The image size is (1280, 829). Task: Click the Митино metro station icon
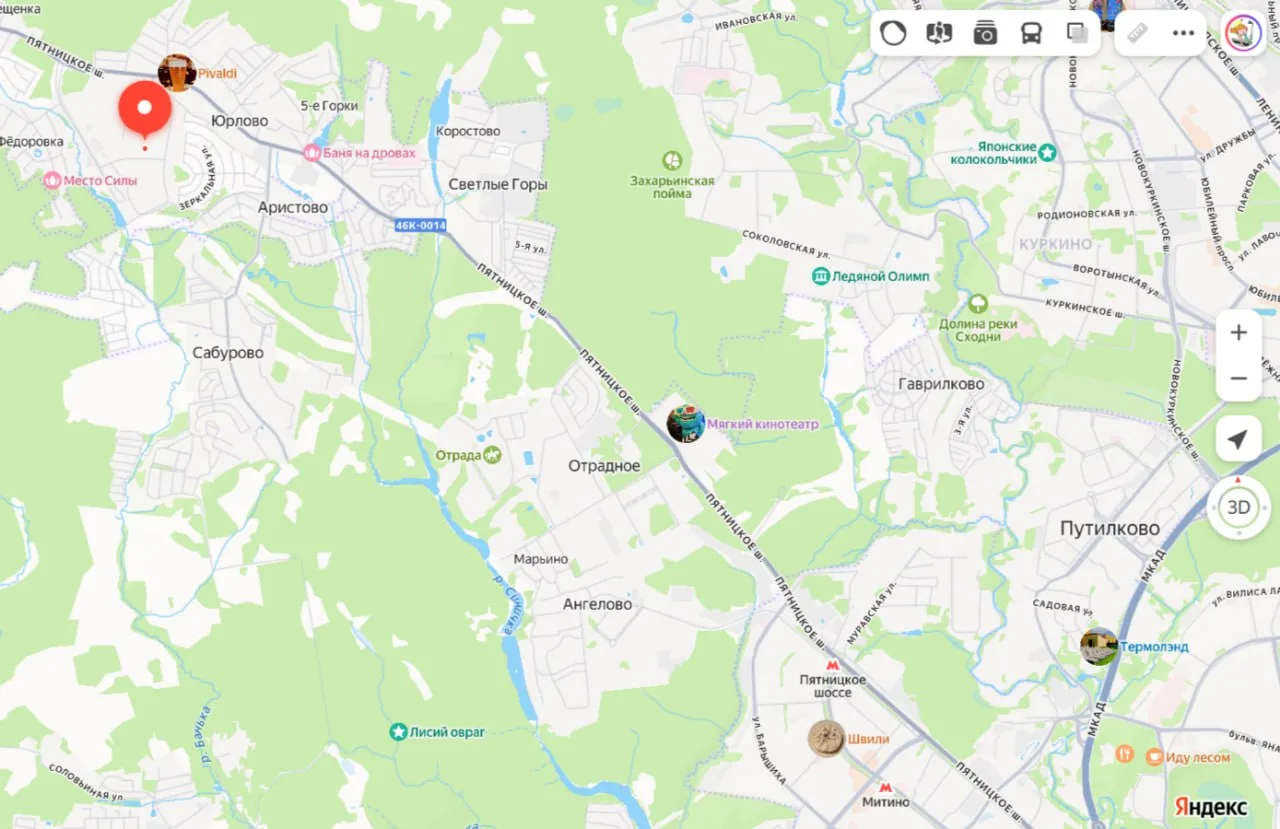(886, 787)
